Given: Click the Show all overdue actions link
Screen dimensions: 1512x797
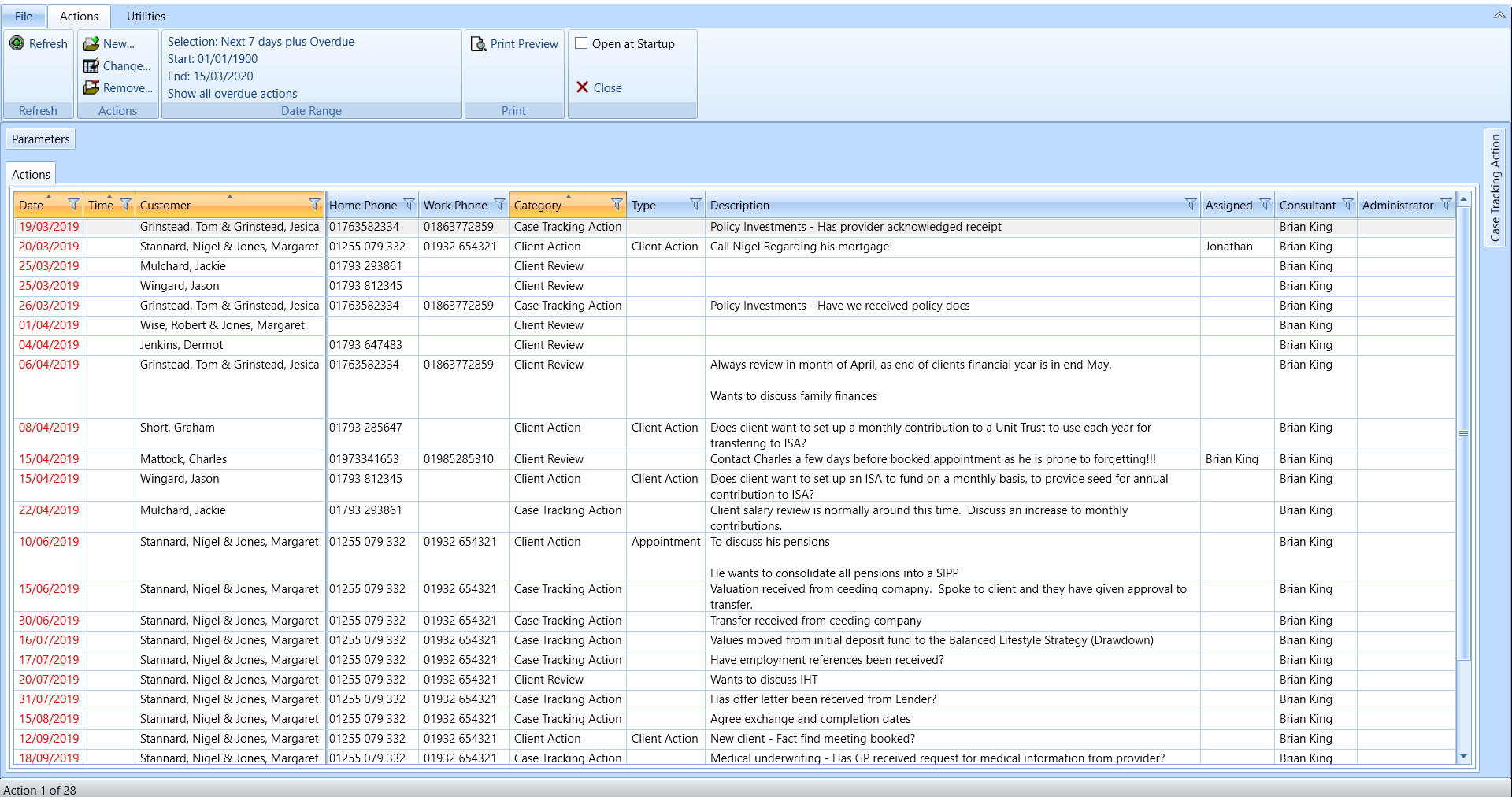Looking at the screenshot, I should point(232,94).
